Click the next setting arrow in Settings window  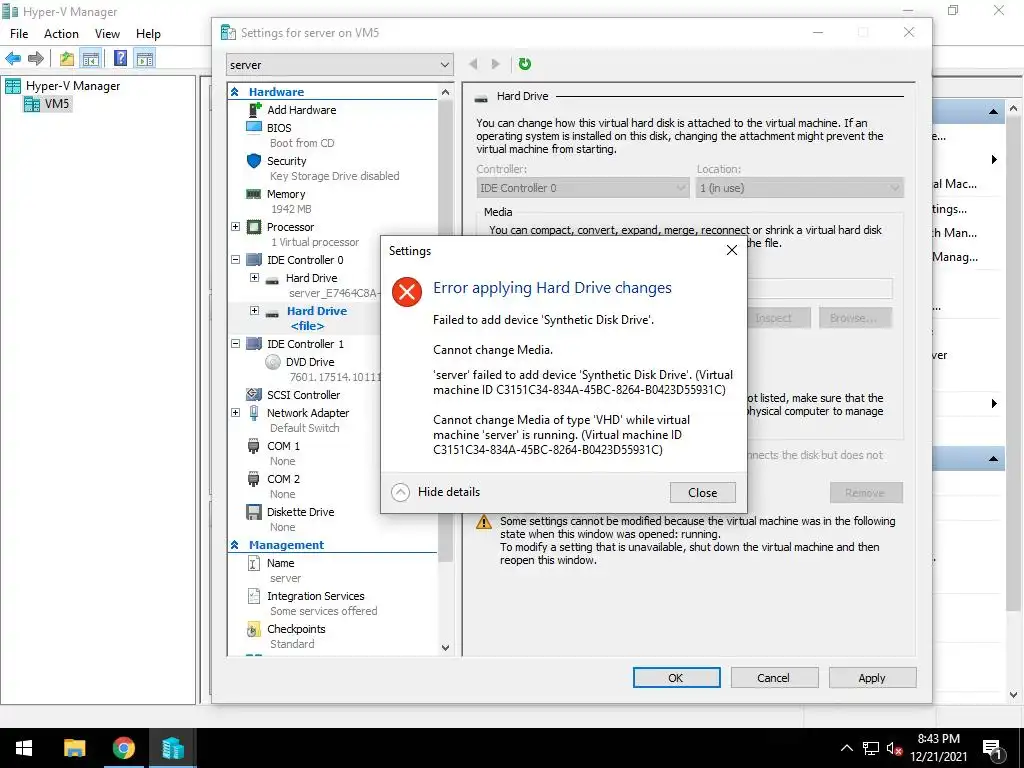pos(496,64)
